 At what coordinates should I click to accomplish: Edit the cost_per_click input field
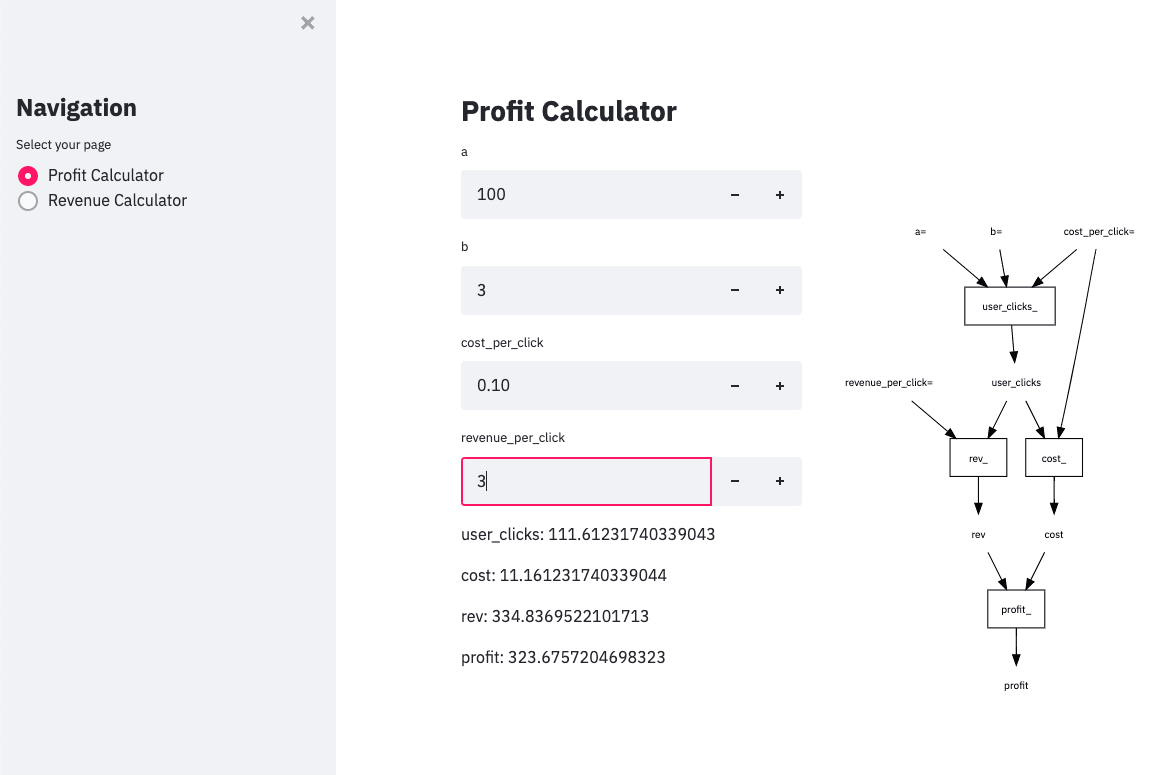[x=586, y=386]
